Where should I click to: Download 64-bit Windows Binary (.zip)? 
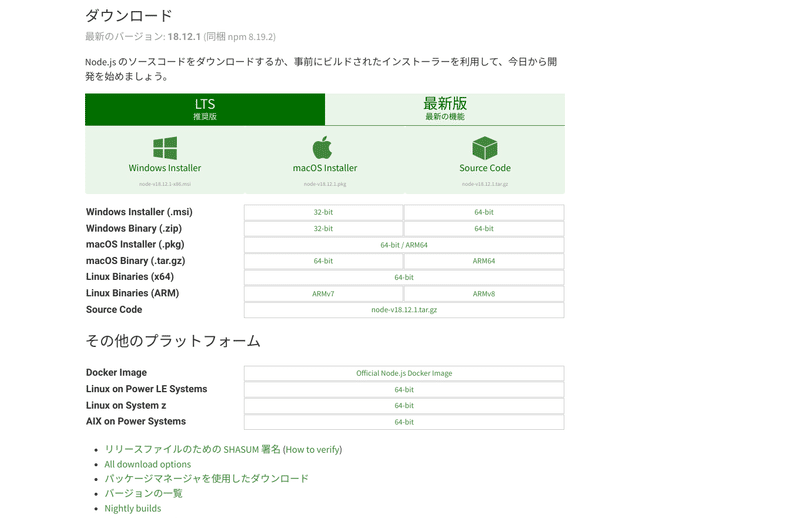[x=484, y=229]
